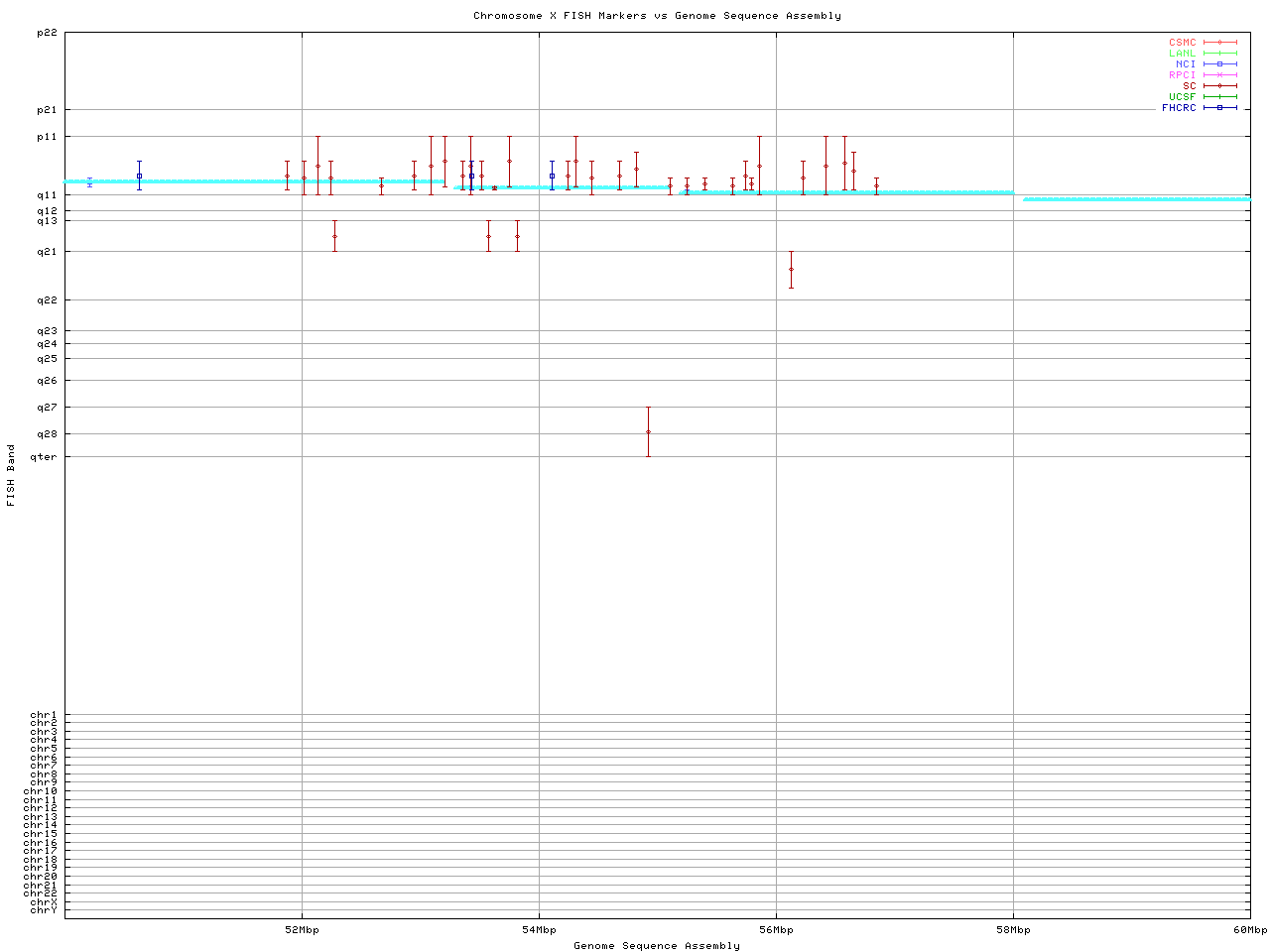Click the CSMC legend marker symbol

pyautogui.click(x=1219, y=43)
